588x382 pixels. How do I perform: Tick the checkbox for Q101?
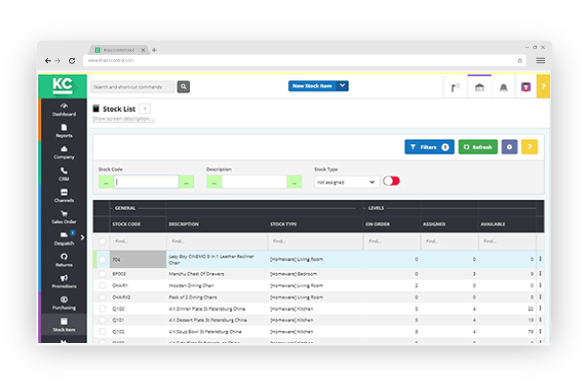pos(102,320)
